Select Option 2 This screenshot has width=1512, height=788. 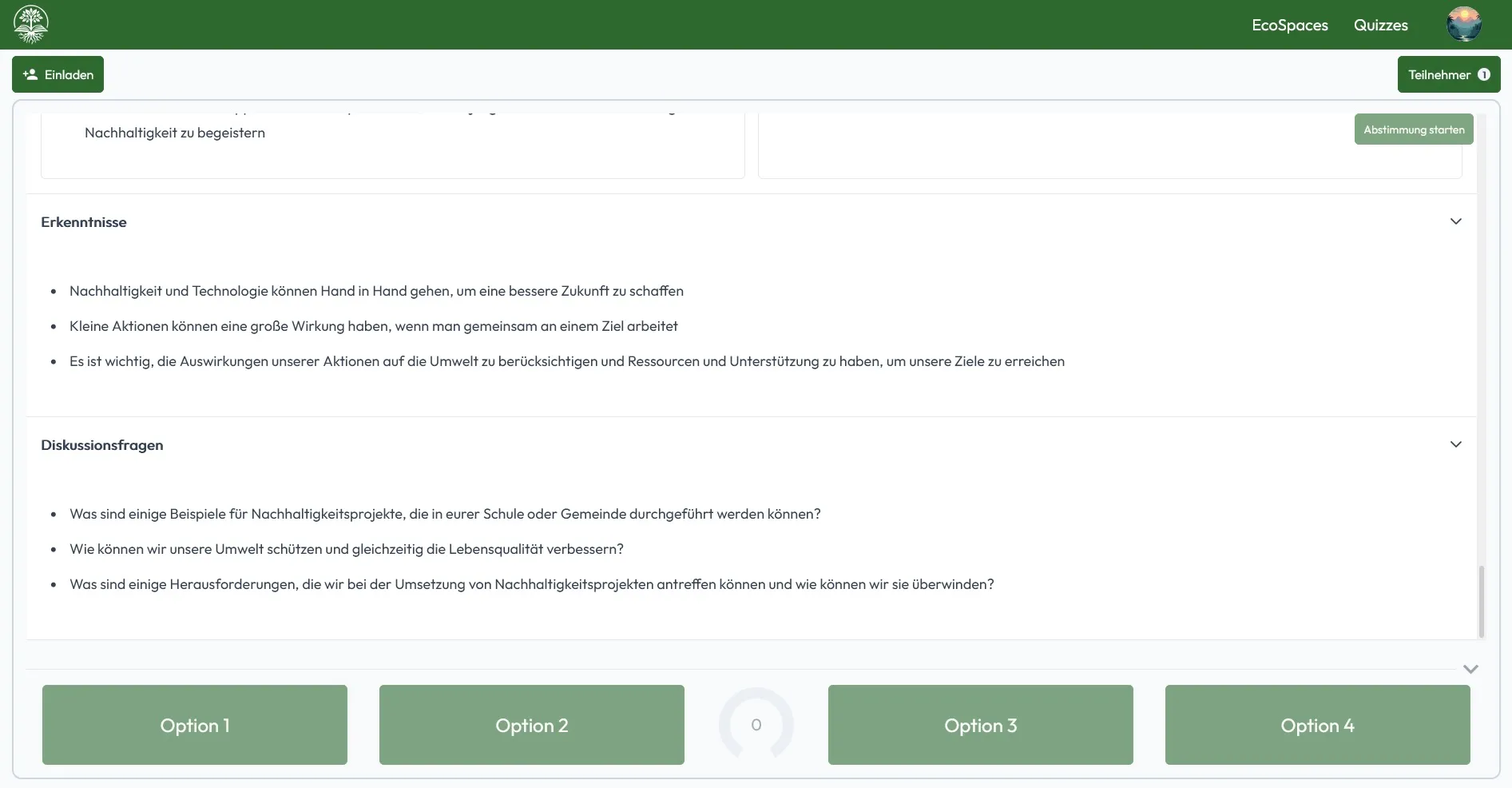point(531,725)
